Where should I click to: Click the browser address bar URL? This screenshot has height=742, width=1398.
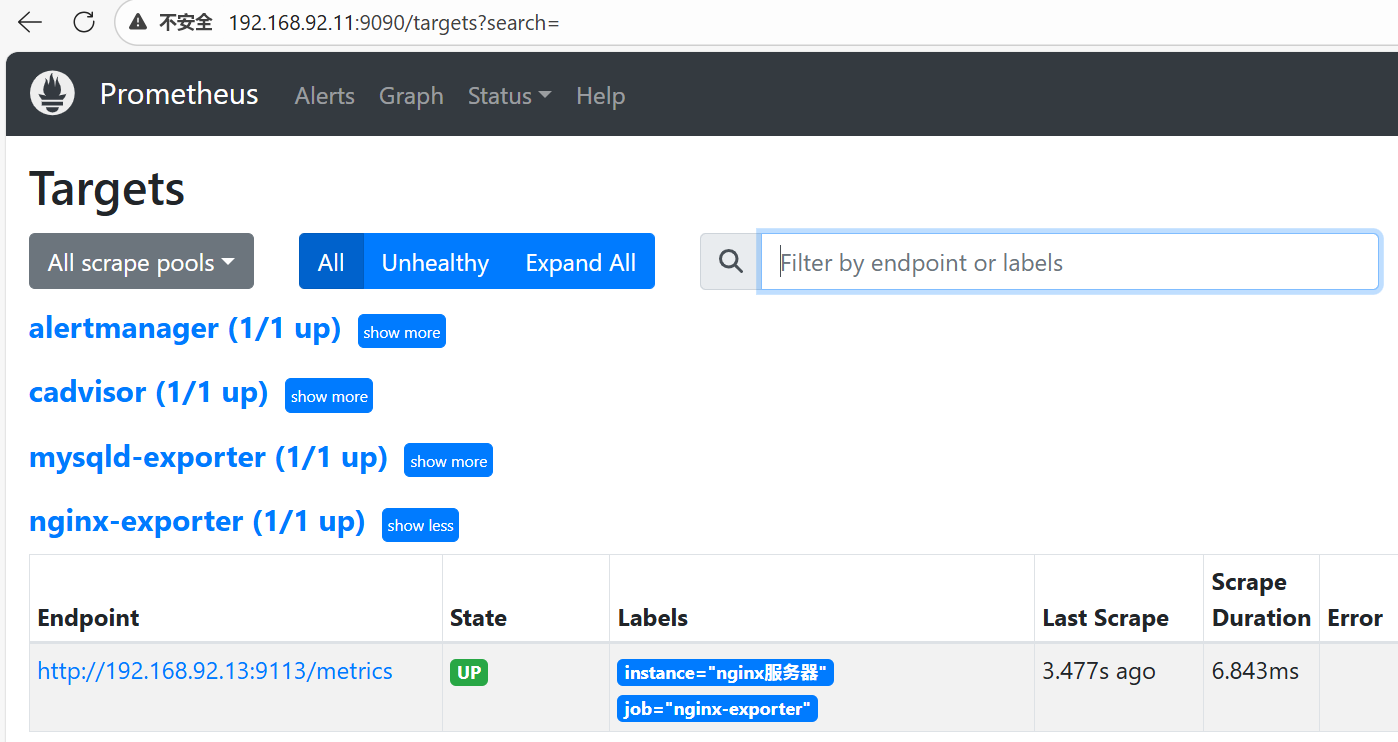[394, 22]
